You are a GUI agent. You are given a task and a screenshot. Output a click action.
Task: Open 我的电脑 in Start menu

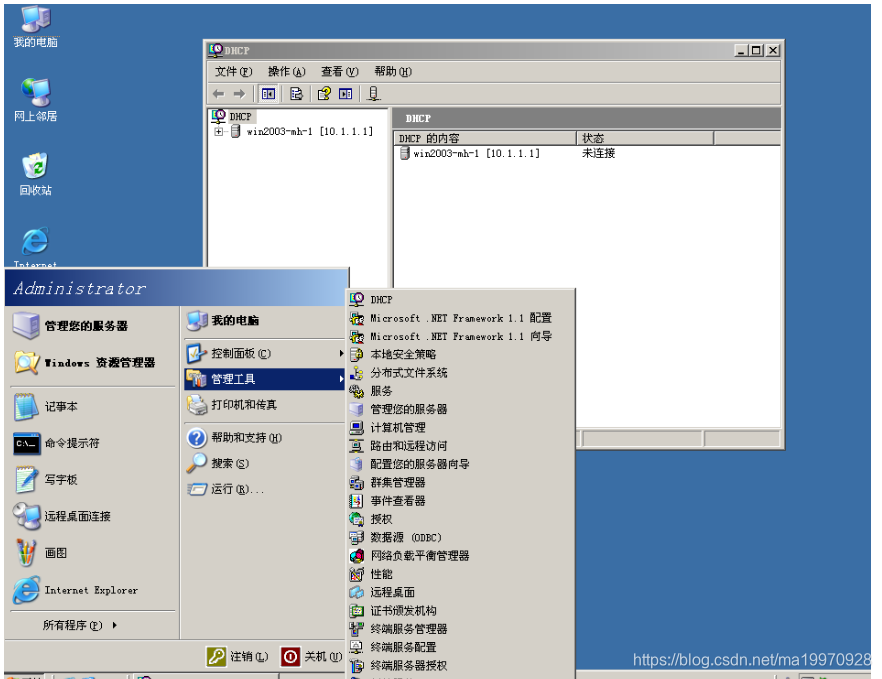point(264,321)
